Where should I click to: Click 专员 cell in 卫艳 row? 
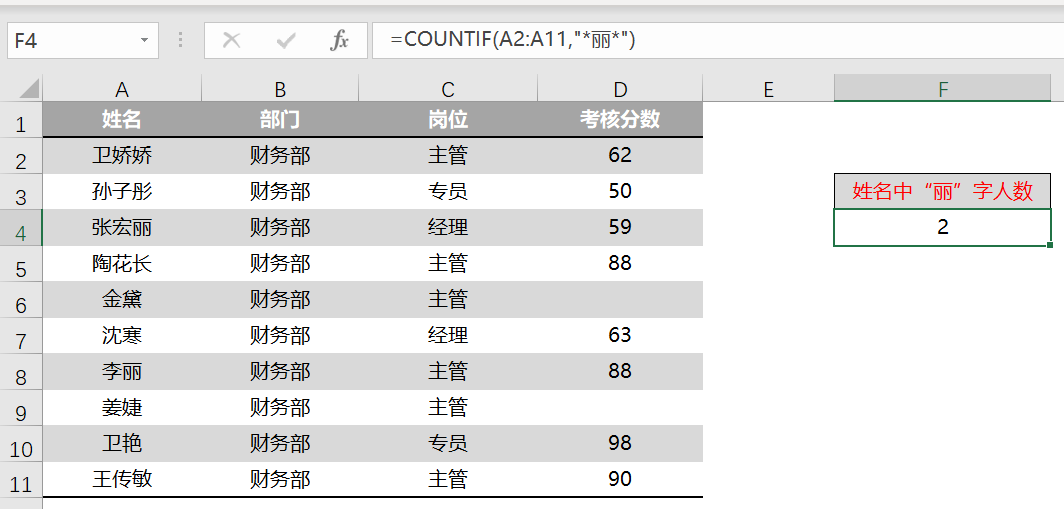pos(448,443)
